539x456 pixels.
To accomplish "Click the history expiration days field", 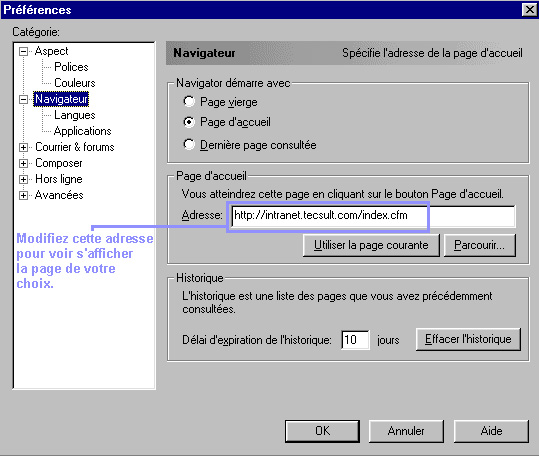I will [x=355, y=340].
